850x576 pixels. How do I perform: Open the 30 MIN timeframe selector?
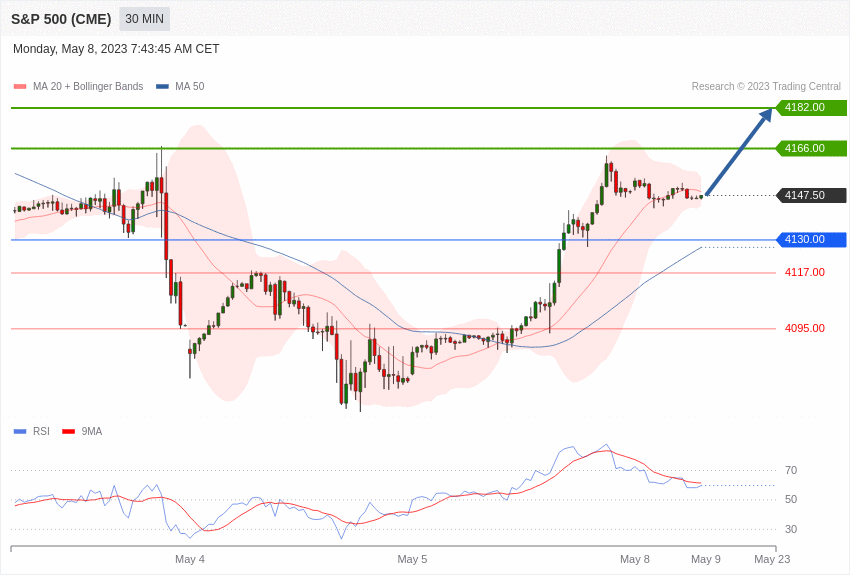click(x=145, y=18)
